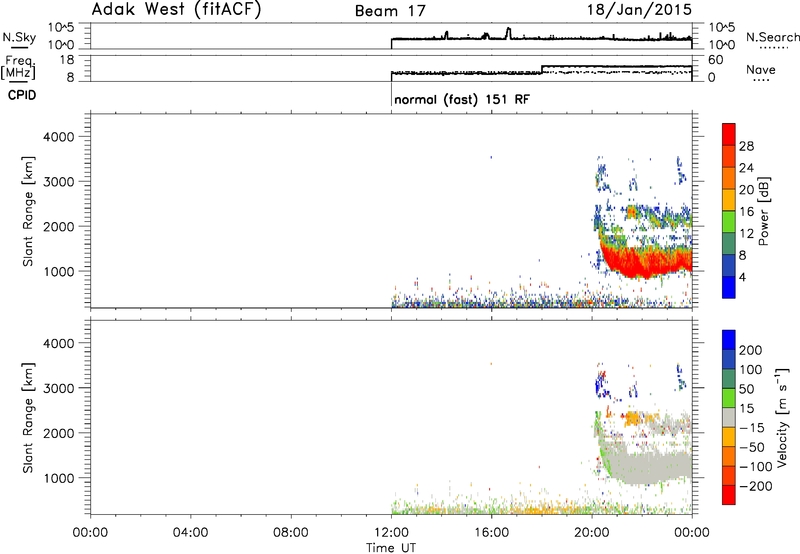The image size is (800, 554).
Task: Click the '200' value on Velocity colorbar
Action: (751, 350)
